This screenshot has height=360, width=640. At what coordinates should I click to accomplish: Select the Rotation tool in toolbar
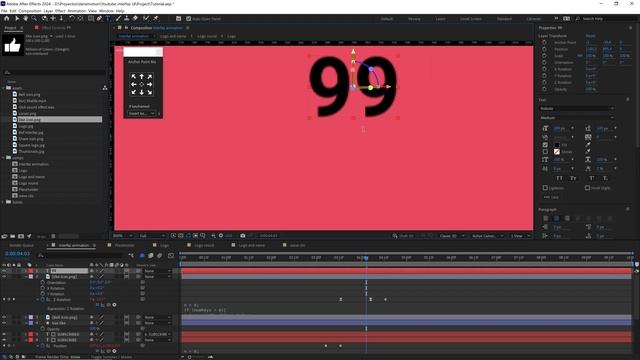pos(71,18)
